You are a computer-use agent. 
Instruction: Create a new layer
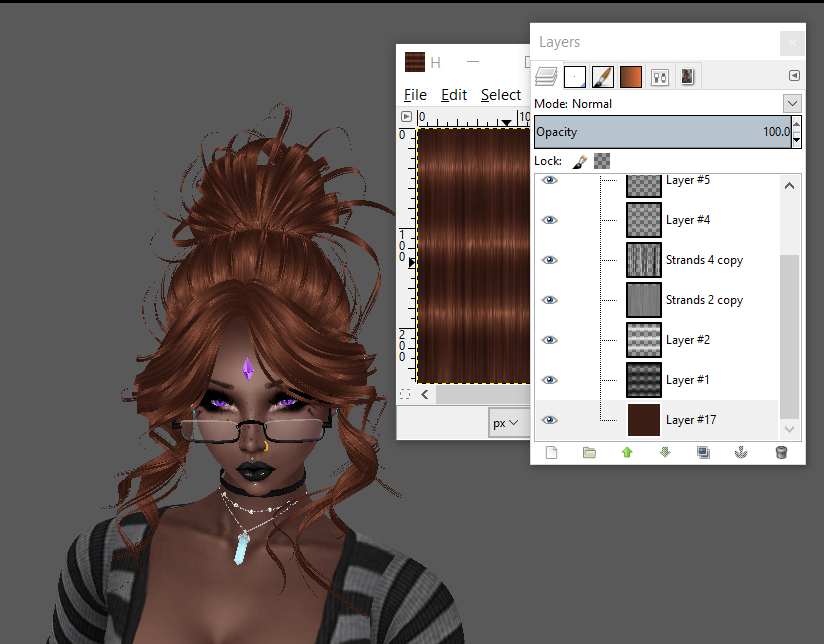point(551,453)
